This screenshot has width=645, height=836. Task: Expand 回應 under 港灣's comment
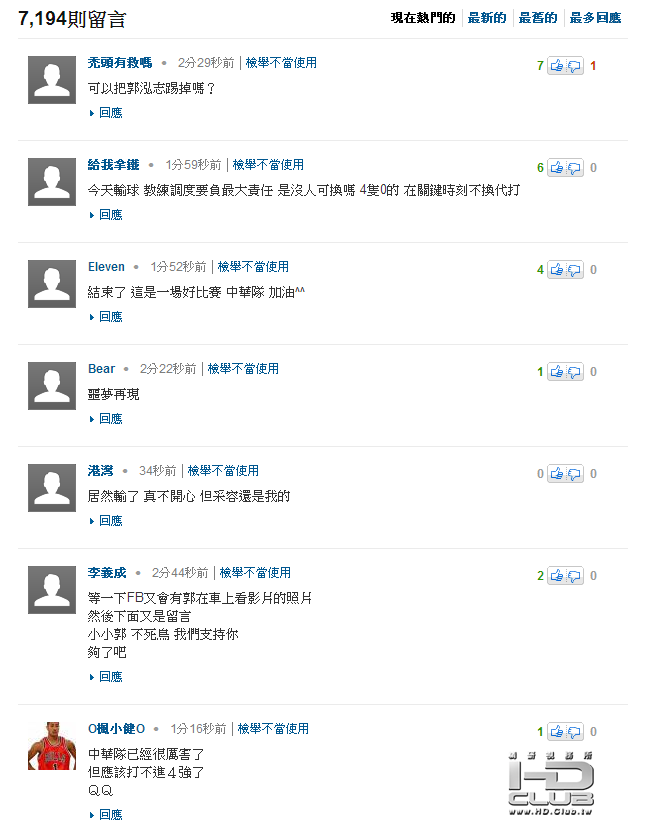click(x=110, y=521)
